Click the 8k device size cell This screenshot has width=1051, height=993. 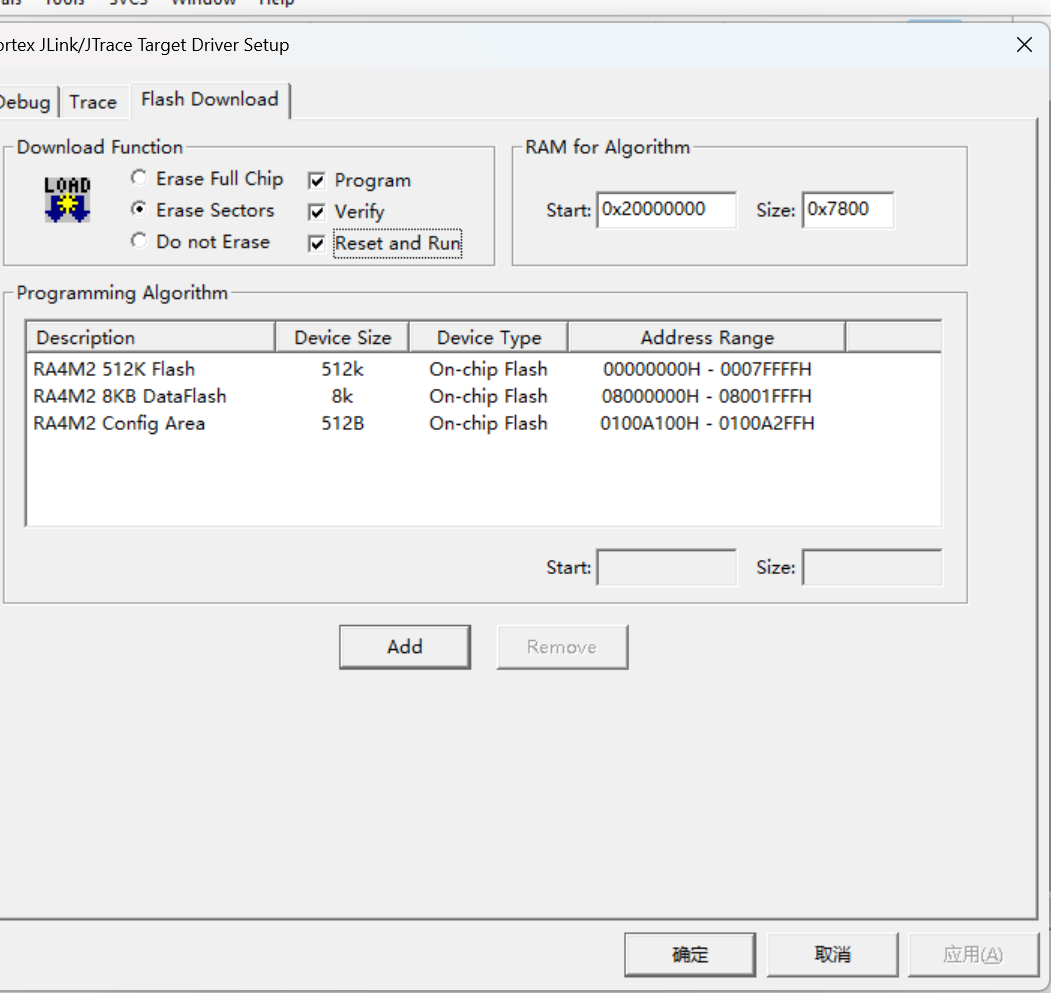pyautogui.click(x=343, y=396)
